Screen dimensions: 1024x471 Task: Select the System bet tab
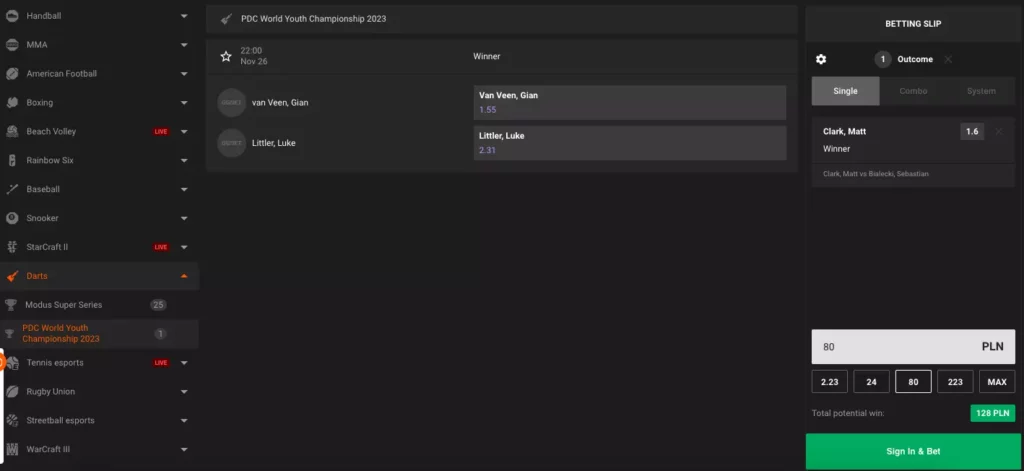[981, 91]
